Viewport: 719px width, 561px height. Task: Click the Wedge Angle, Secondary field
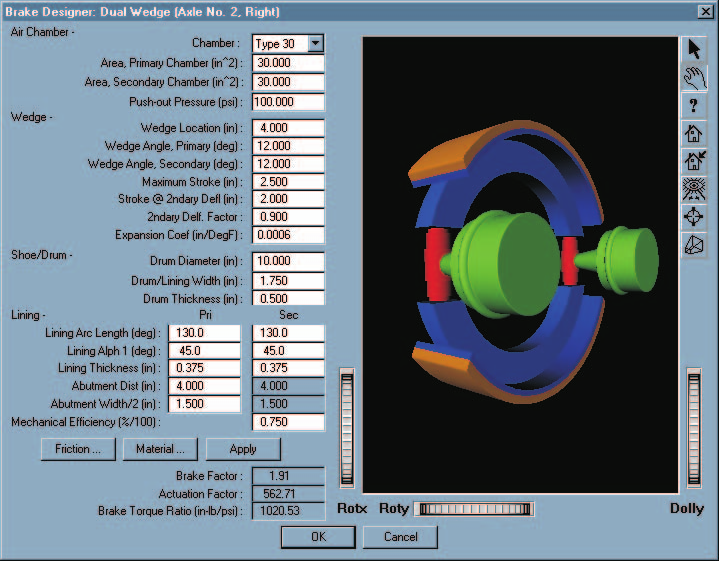[288, 164]
